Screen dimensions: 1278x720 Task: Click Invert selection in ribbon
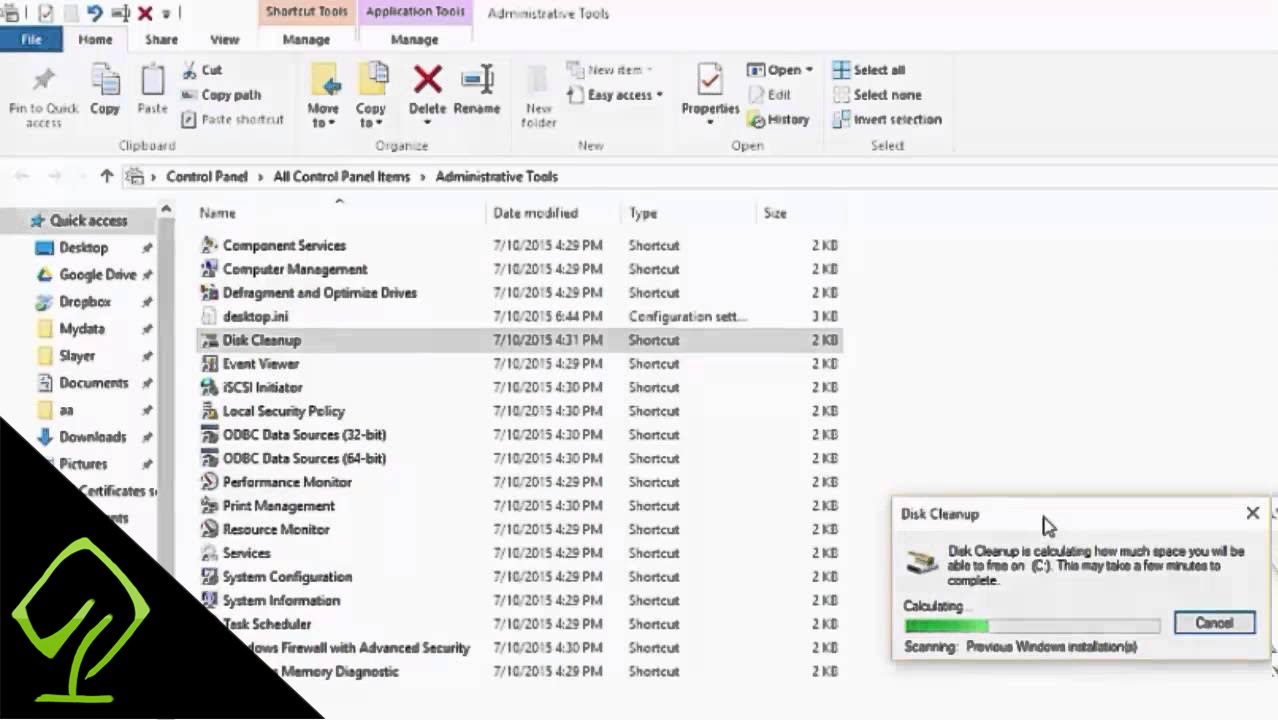887,119
